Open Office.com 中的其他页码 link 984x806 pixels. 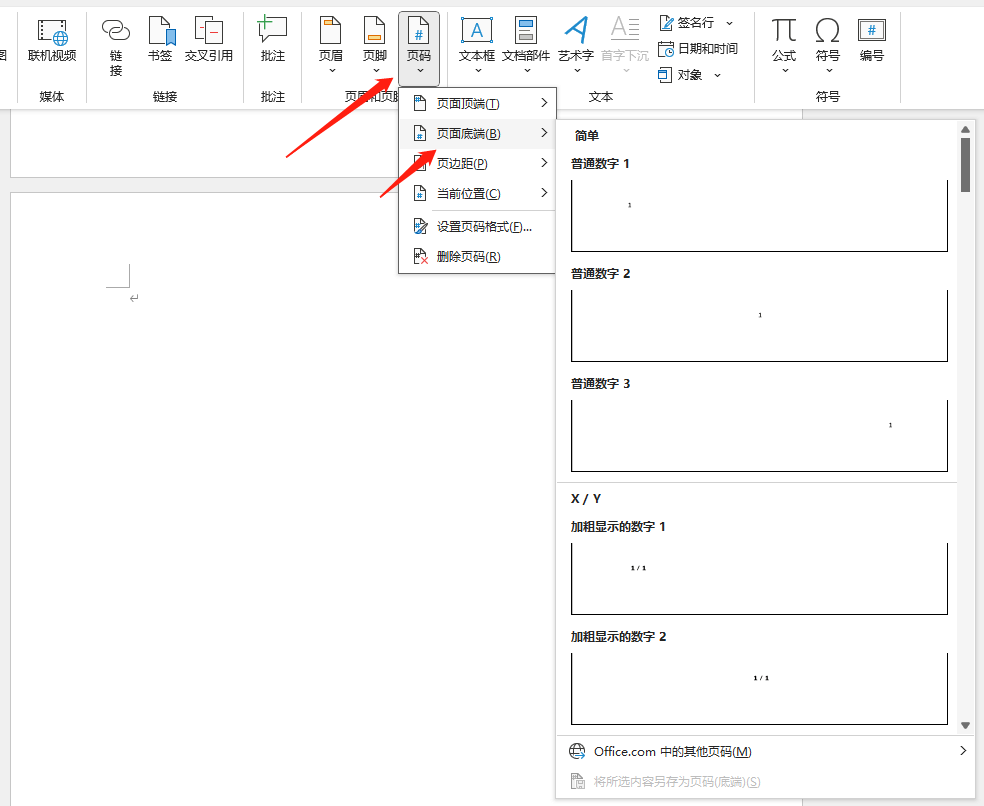click(x=672, y=752)
